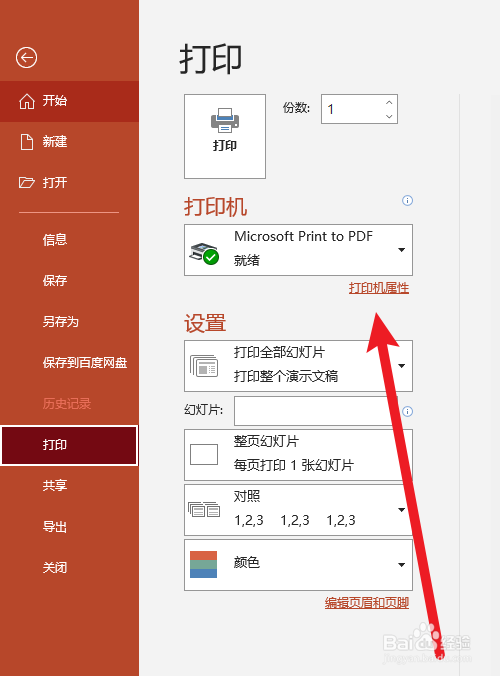
Task: Click the 历史记录 sidebar entry
Action: tap(69, 404)
